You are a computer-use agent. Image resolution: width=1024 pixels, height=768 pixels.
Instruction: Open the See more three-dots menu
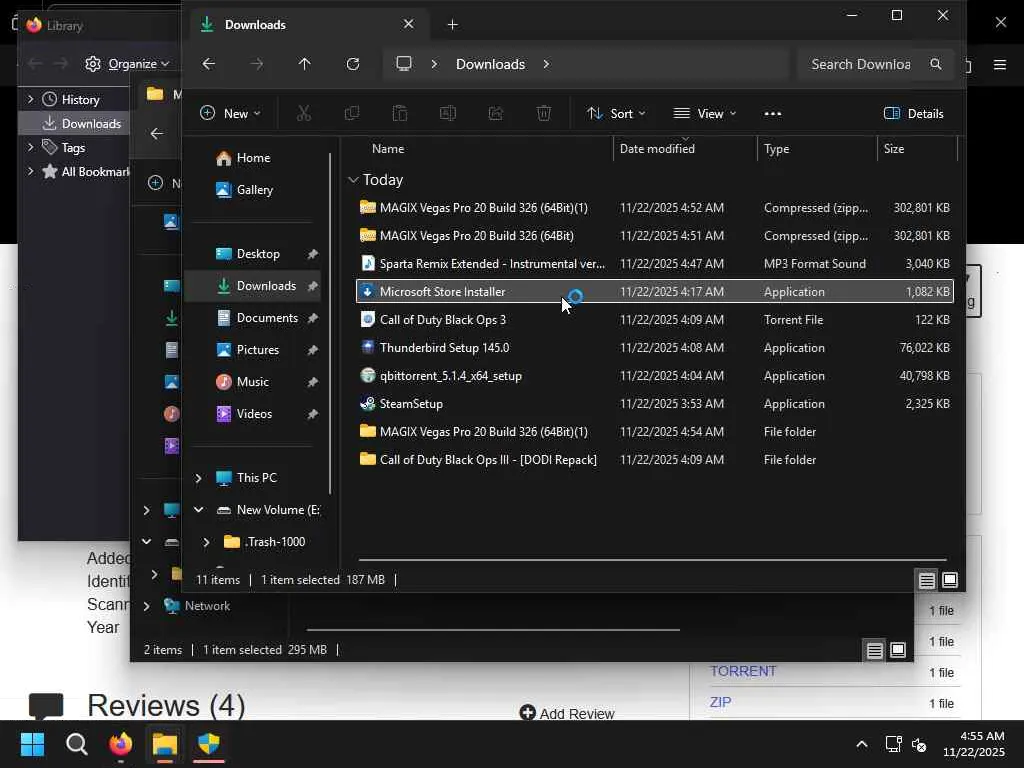click(x=773, y=114)
